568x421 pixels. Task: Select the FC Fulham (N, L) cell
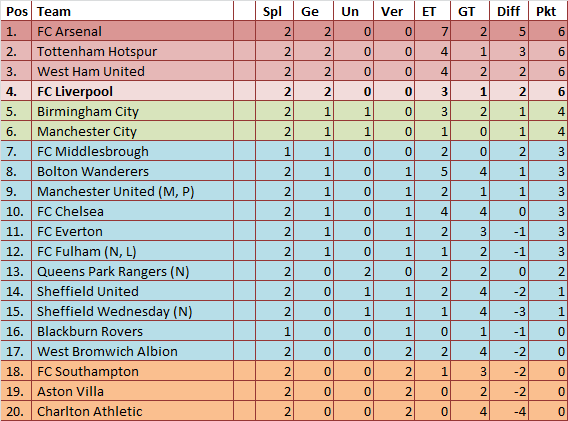[133, 251]
